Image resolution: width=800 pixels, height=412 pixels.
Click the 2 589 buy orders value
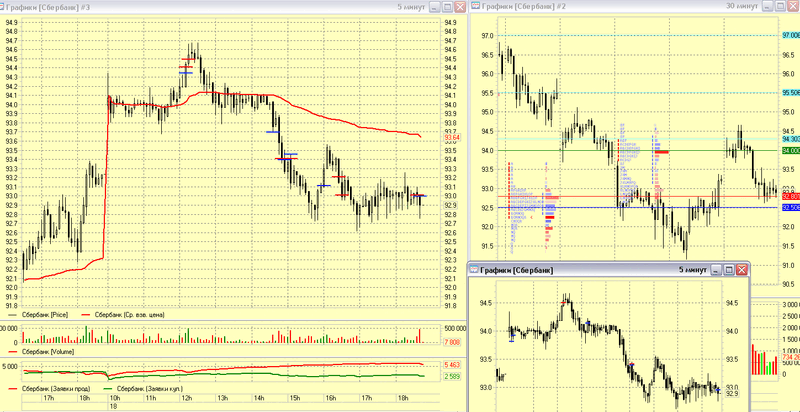tap(453, 376)
